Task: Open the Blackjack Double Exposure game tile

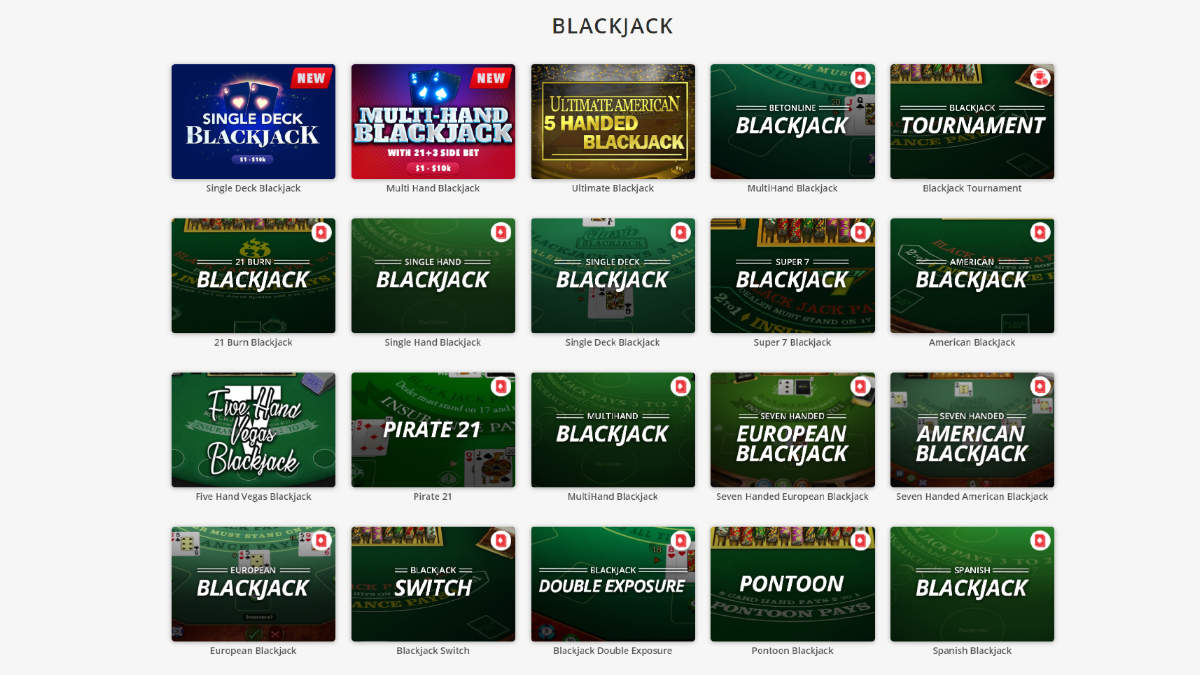Action: pyautogui.click(x=613, y=584)
